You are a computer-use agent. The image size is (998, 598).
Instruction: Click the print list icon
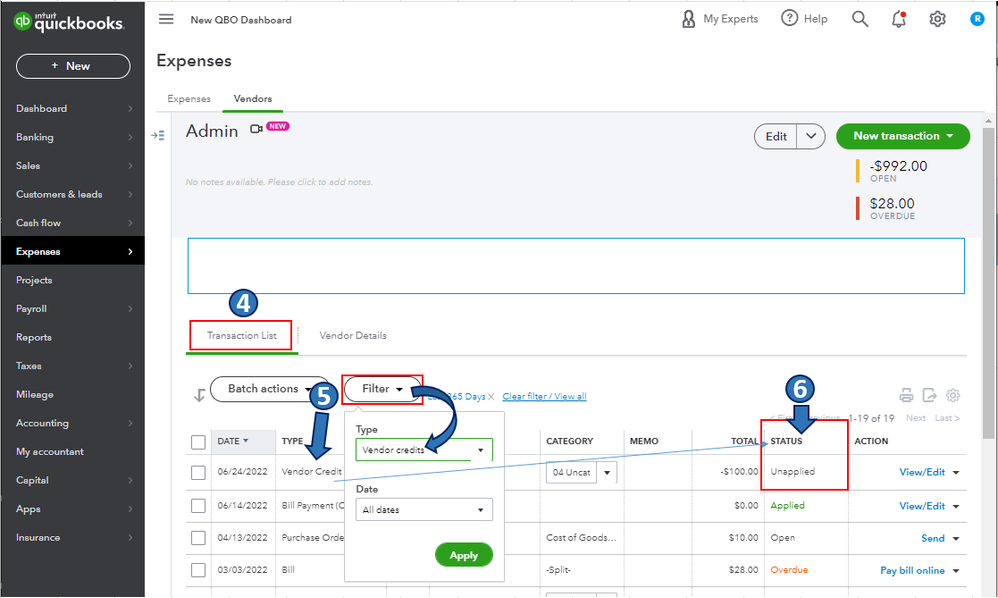click(906, 395)
